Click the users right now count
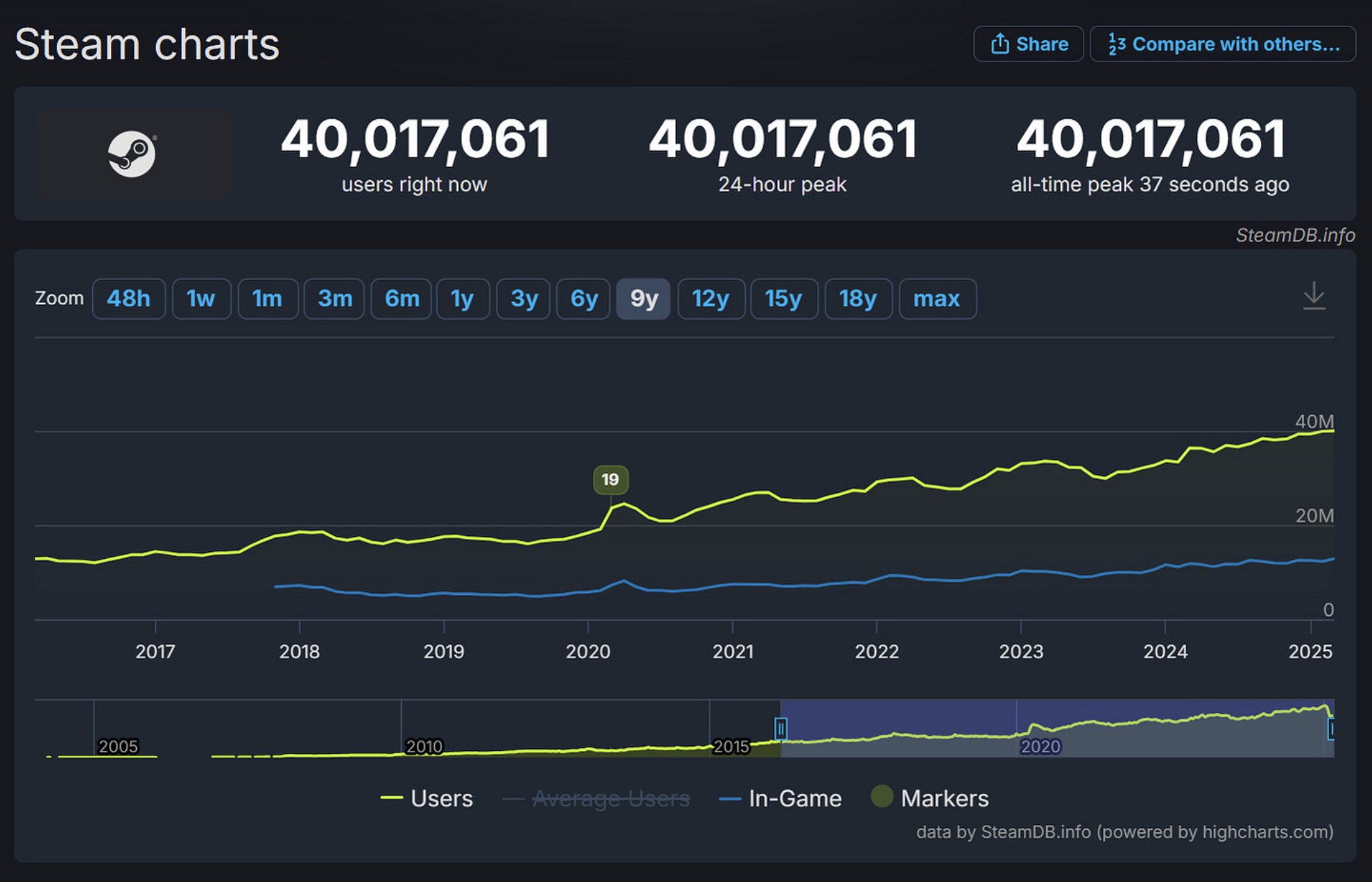 [x=415, y=139]
